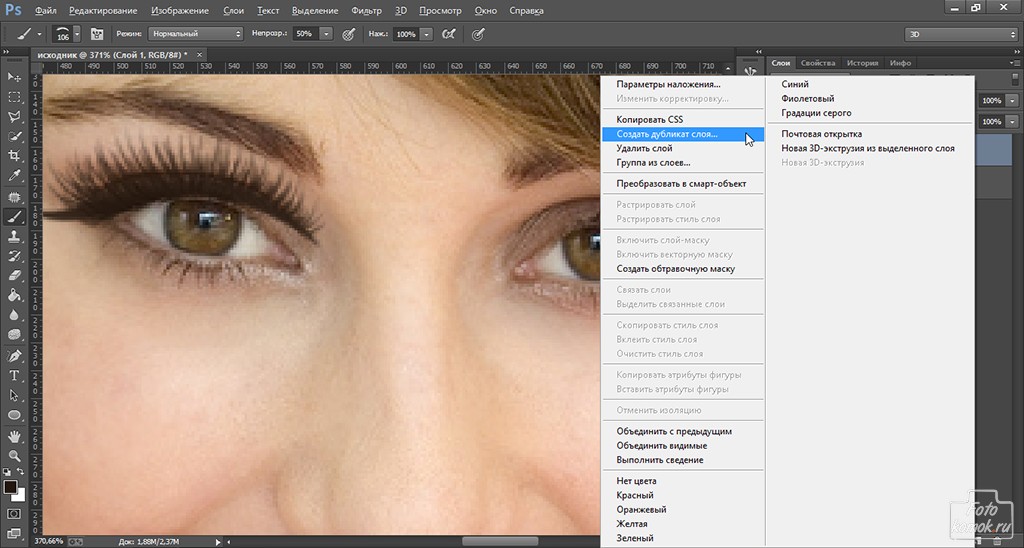This screenshot has width=1024, height=548.
Task: Select the Eyedropper tool
Action: point(14,176)
